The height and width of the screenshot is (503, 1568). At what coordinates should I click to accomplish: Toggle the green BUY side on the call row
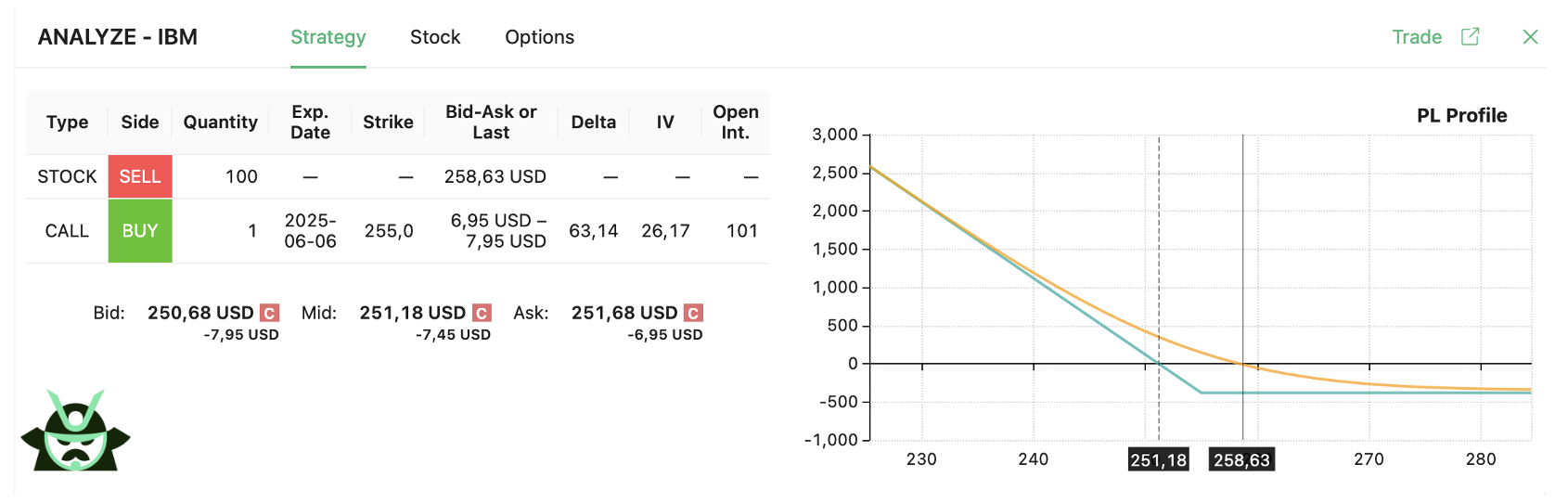[140, 231]
